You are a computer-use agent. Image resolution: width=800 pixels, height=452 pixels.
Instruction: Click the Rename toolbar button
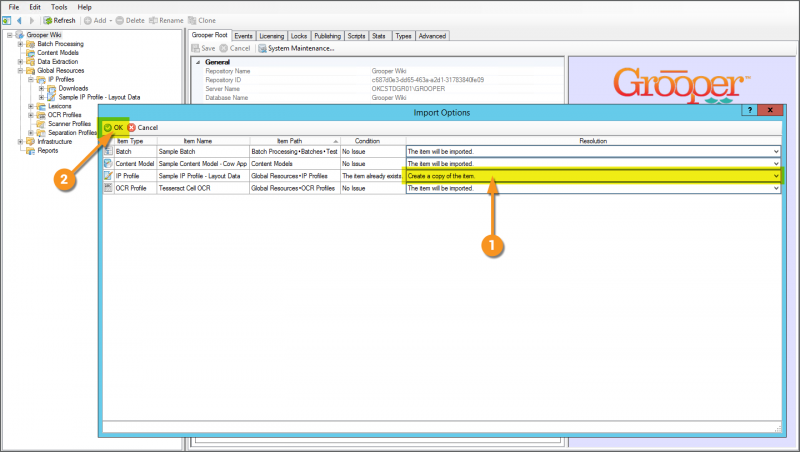[x=166, y=20]
